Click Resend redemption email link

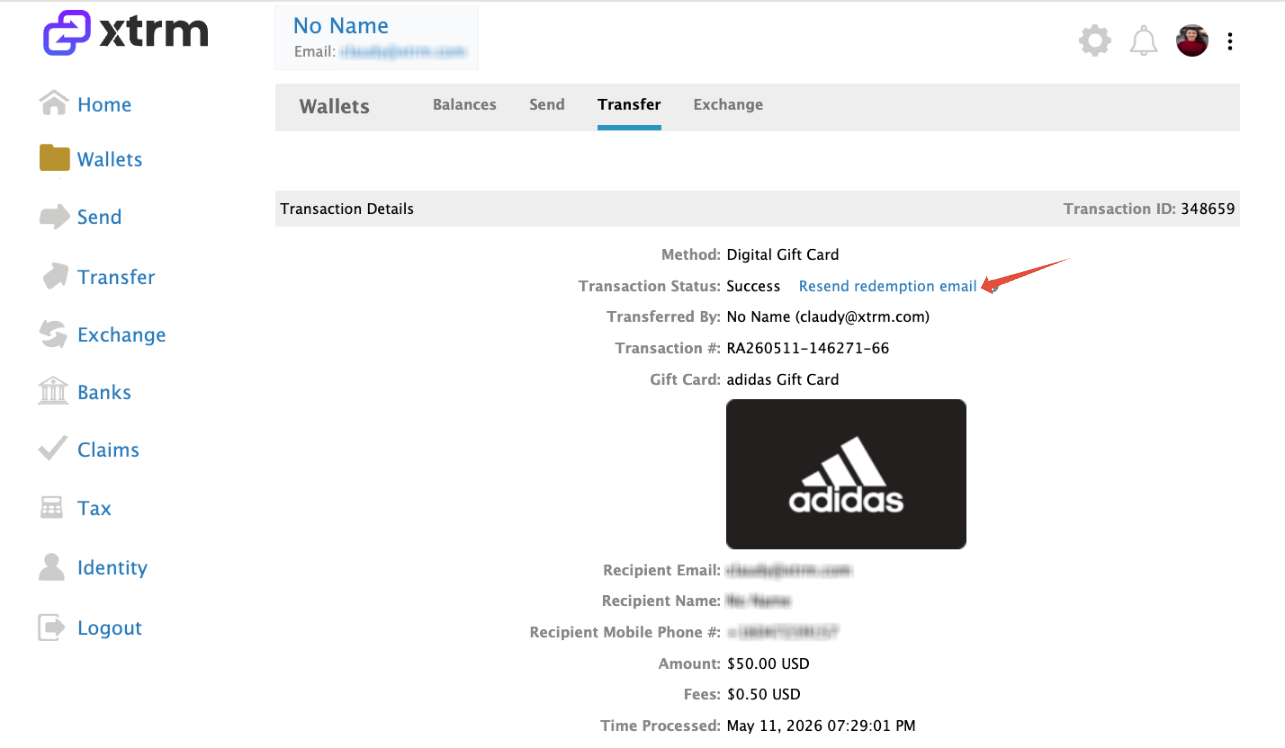888,286
